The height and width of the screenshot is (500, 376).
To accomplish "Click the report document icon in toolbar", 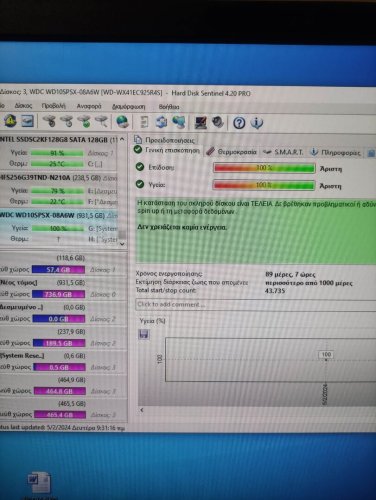I will 144,122.
